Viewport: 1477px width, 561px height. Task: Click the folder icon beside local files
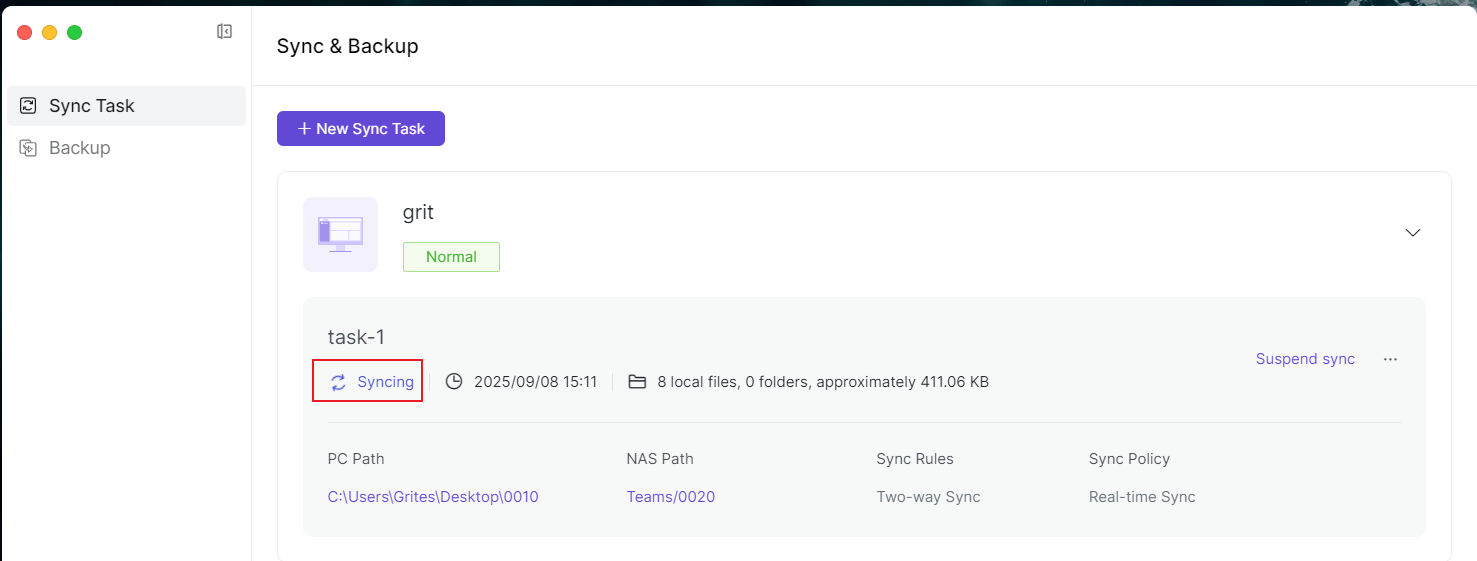point(637,382)
